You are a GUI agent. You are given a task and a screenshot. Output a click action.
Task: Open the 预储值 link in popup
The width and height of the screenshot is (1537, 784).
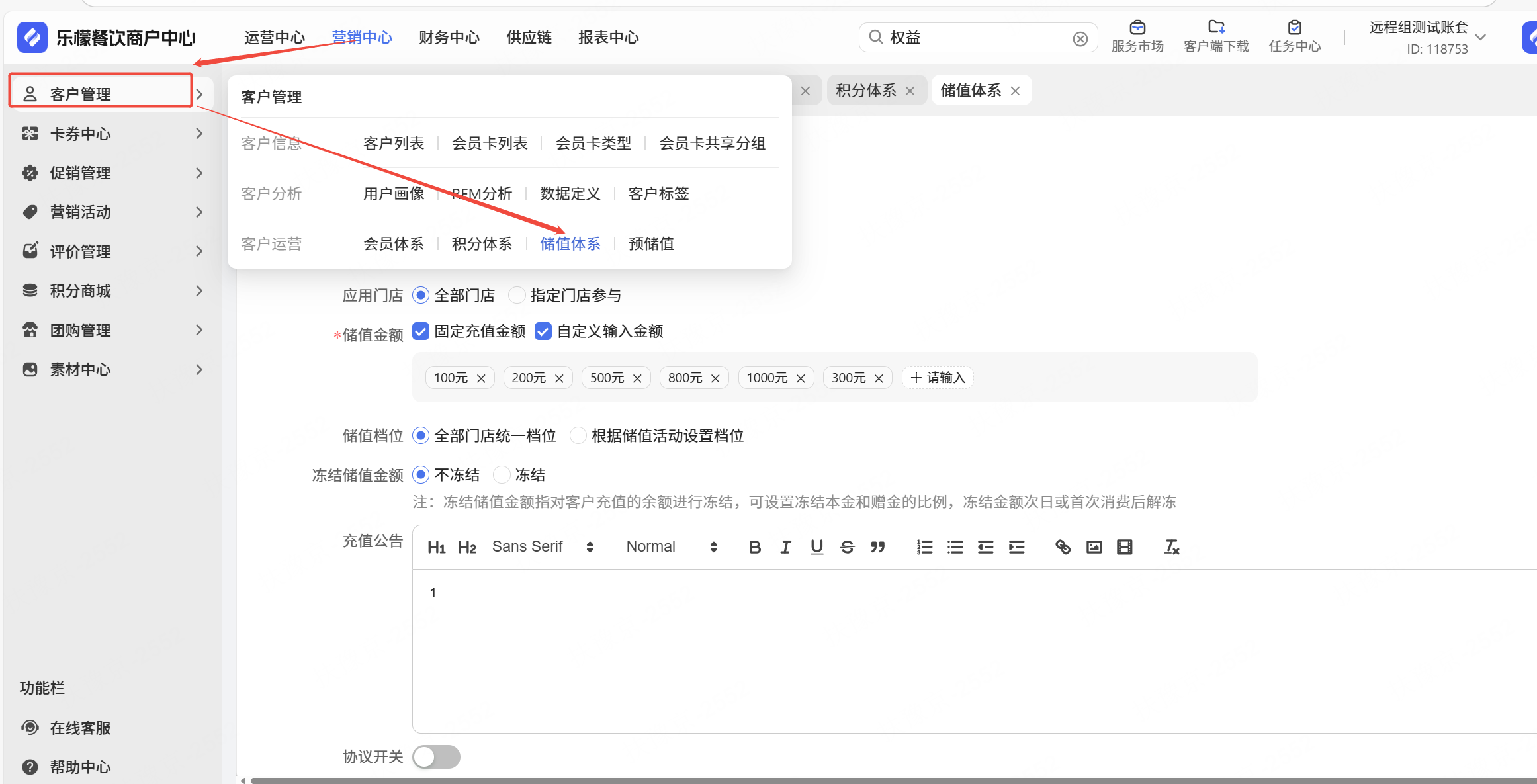[x=651, y=243]
